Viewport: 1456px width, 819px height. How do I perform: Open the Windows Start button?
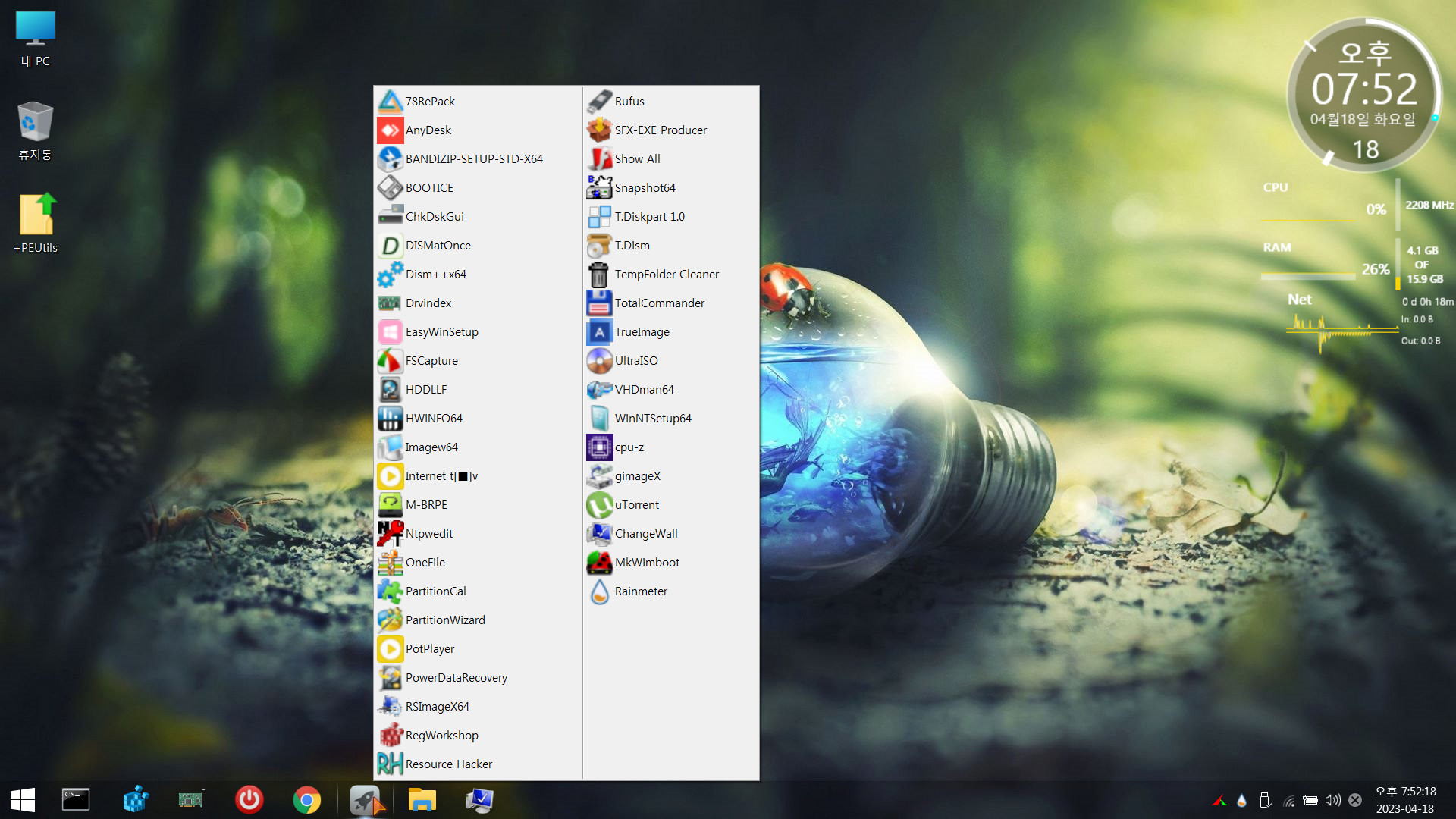point(23,800)
